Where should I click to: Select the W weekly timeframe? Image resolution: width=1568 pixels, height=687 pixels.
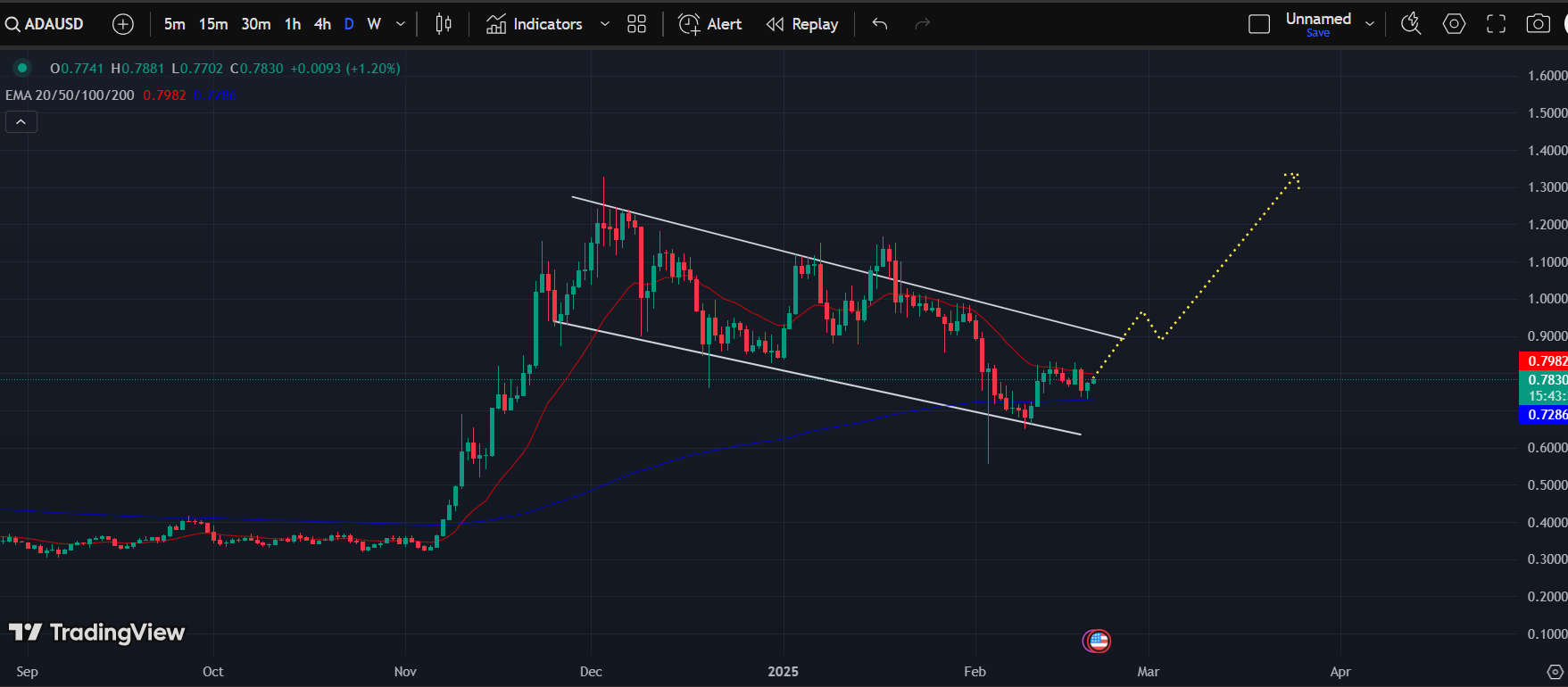point(374,24)
